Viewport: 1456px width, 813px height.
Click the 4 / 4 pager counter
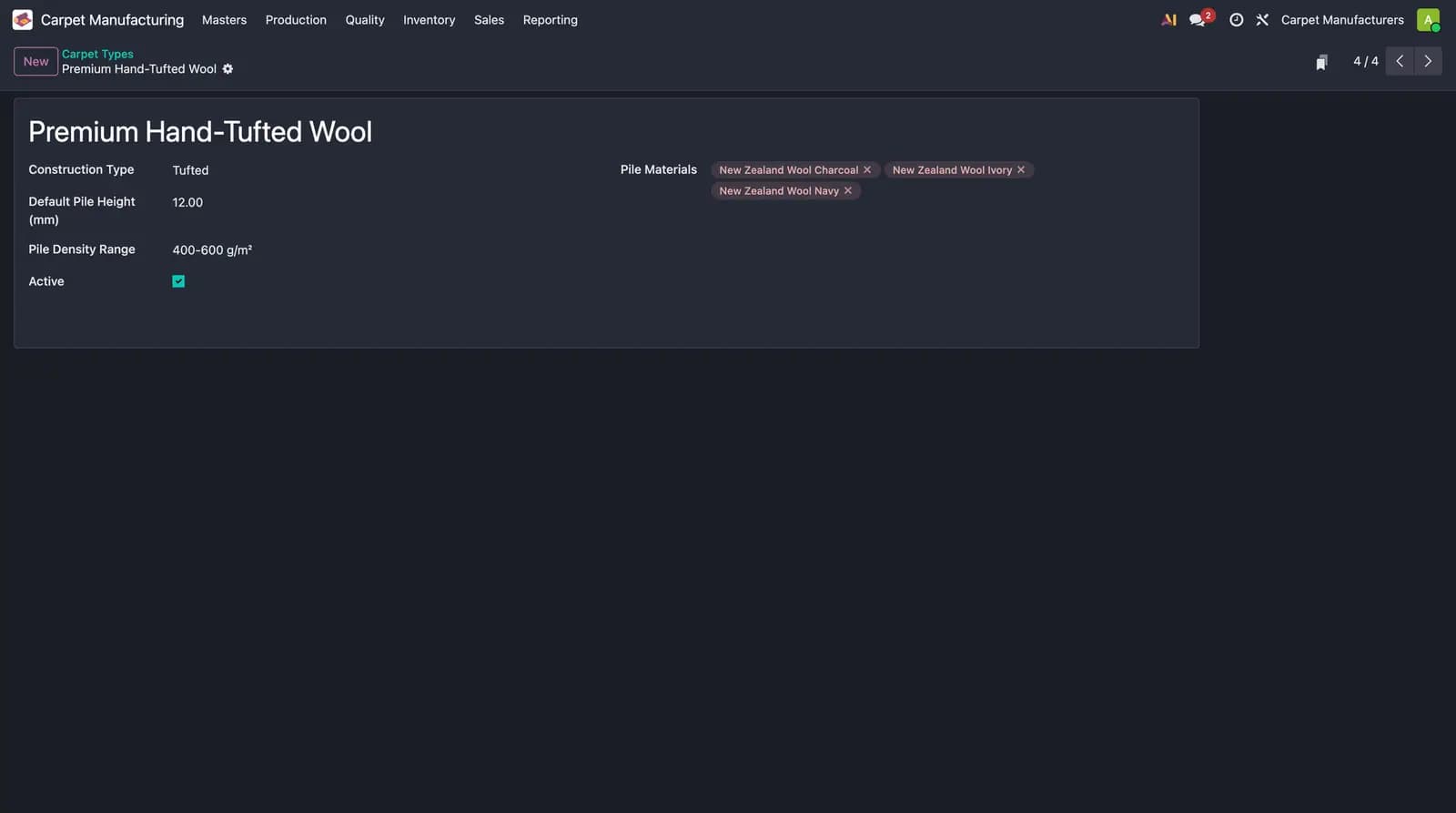[x=1365, y=61]
